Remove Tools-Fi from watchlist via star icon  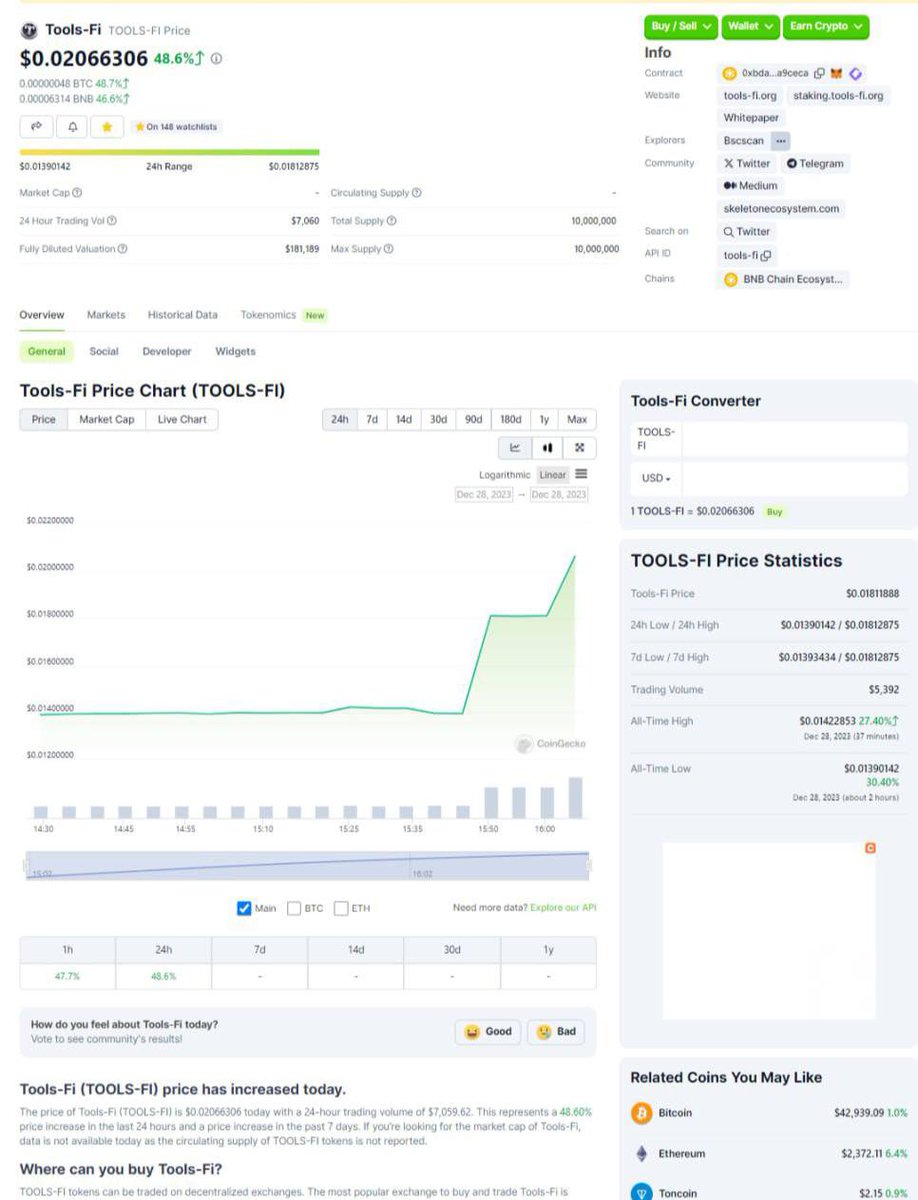pyautogui.click(x=105, y=127)
